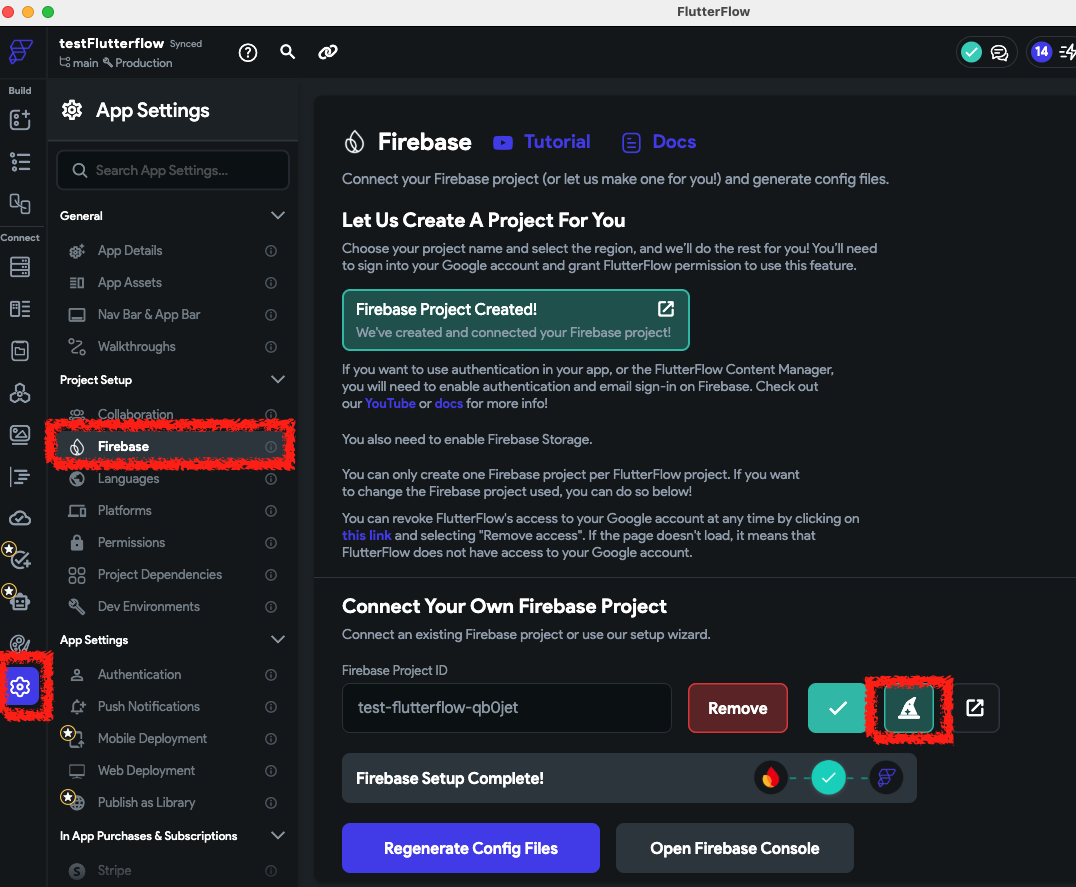
Task: Open the cloud functions sidebar icon
Action: tap(20, 518)
